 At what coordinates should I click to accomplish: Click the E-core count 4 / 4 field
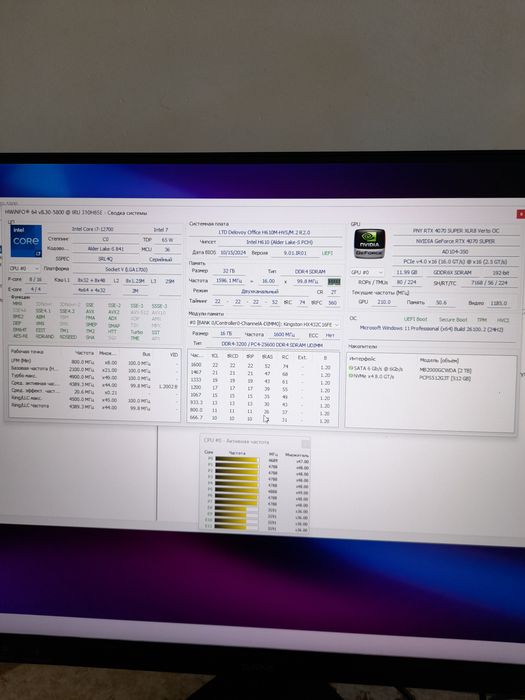pyautogui.click(x=35, y=289)
